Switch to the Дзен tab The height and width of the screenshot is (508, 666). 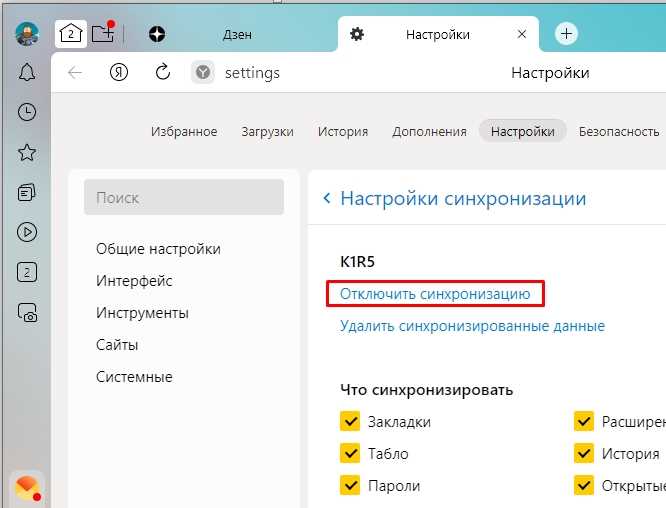coord(237,34)
